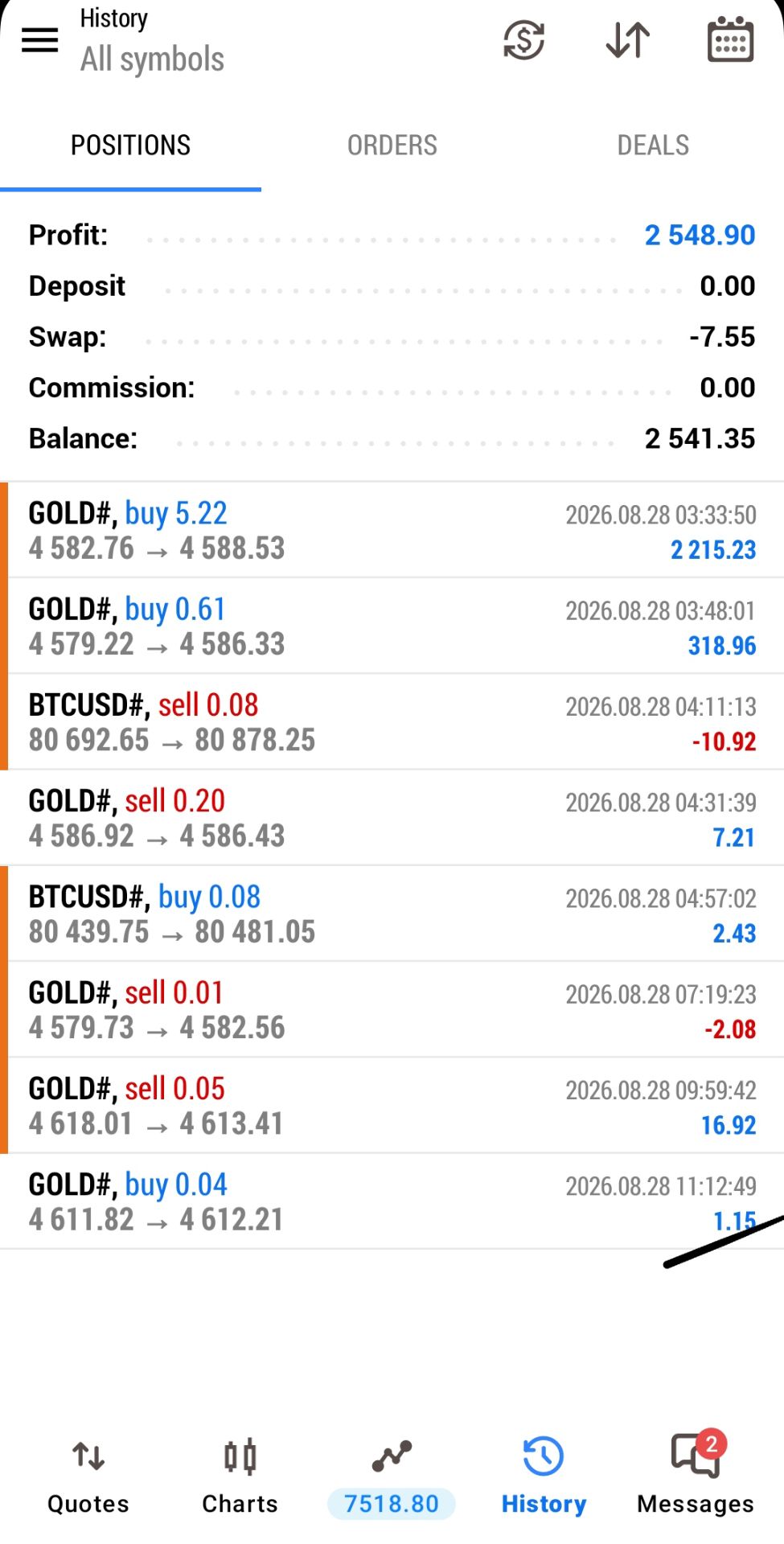Switch to the DEALS tab
Screen dimensions: 784x1544
[x=653, y=146]
